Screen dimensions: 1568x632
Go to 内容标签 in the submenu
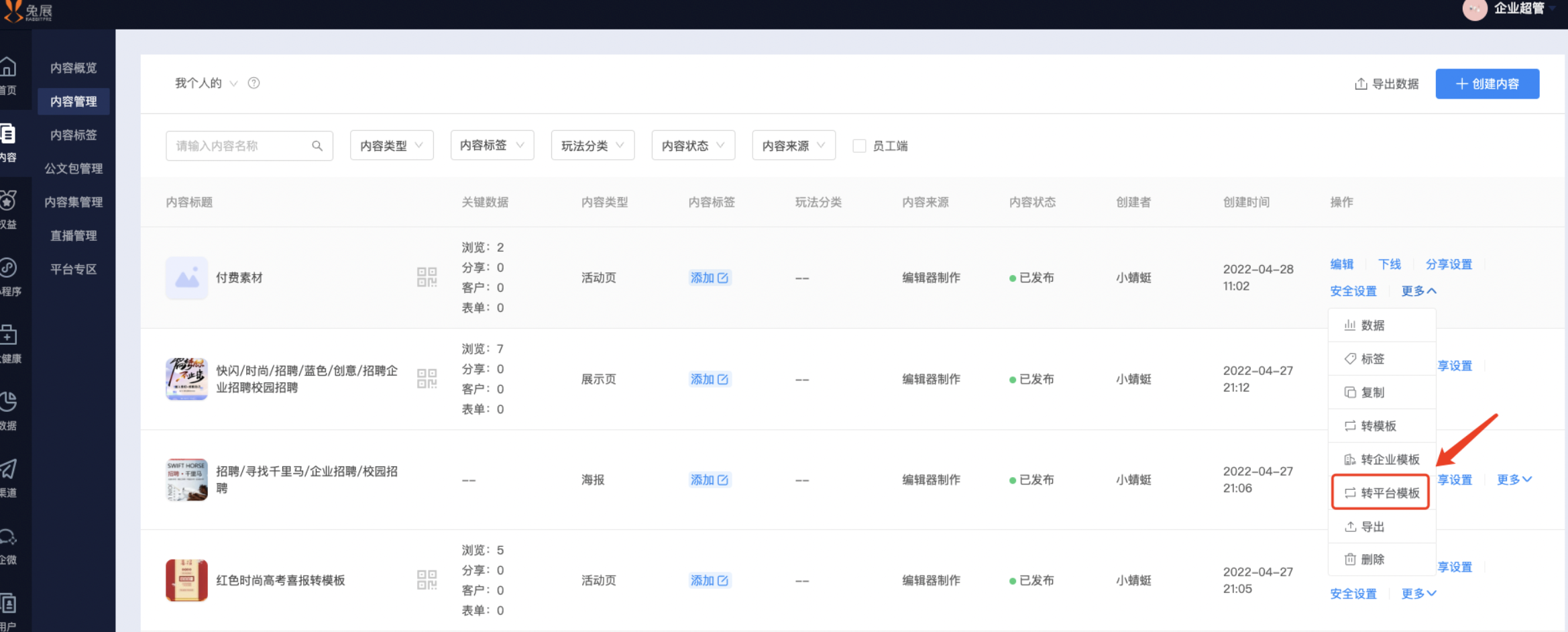pyautogui.click(x=74, y=135)
